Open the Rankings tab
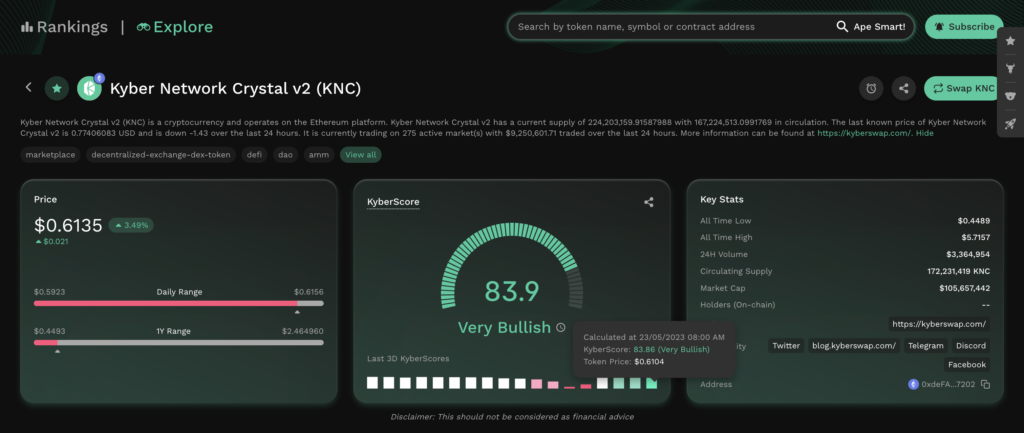 coord(64,27)
